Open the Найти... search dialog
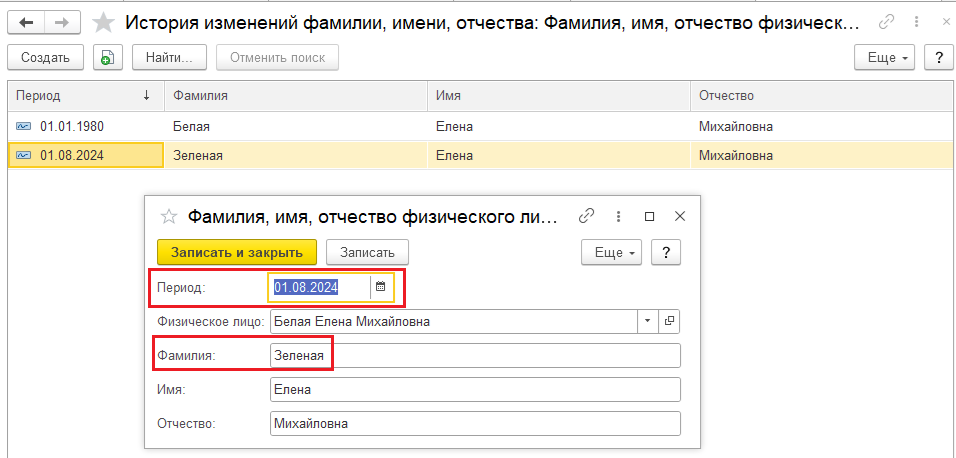 (x=169, y=58)
